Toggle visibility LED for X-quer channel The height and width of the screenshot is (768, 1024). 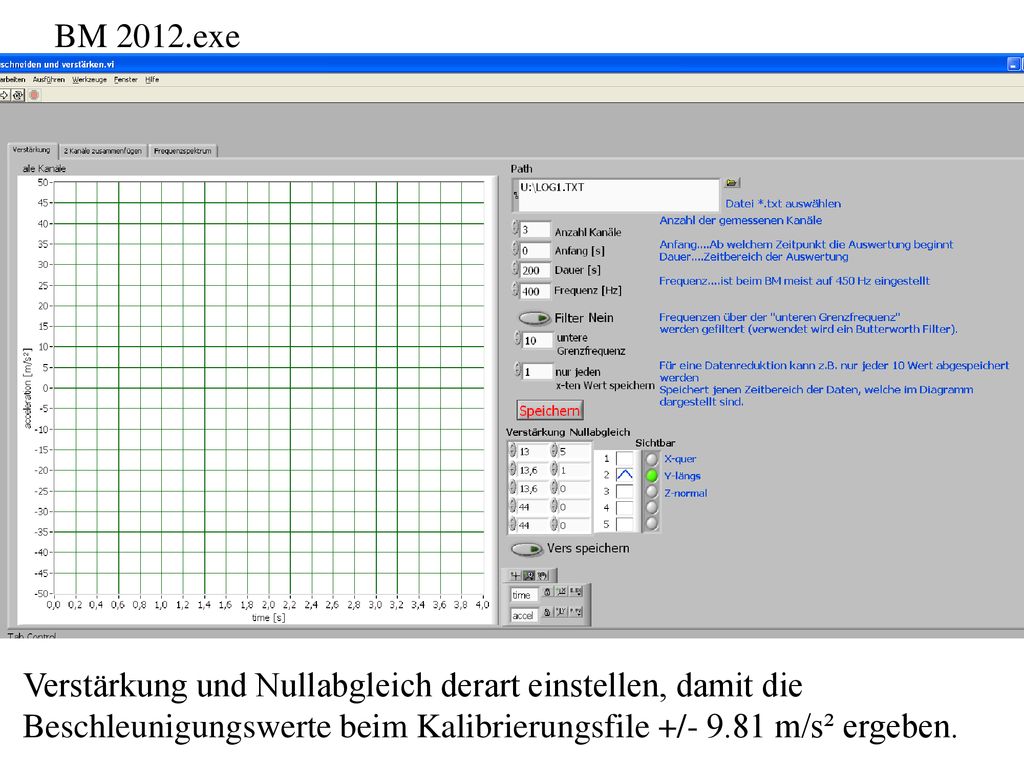pos(651,459)
